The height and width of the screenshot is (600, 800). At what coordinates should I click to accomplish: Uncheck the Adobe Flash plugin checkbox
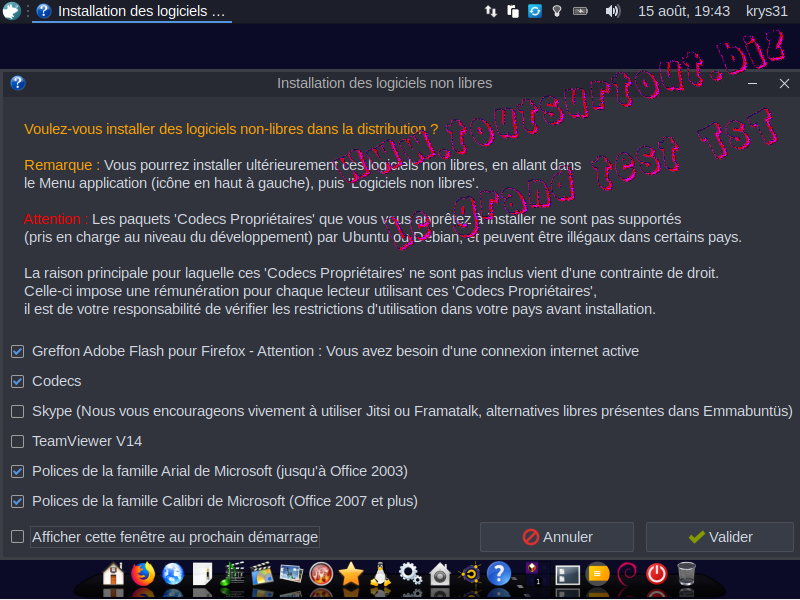(x=18, y=352)
